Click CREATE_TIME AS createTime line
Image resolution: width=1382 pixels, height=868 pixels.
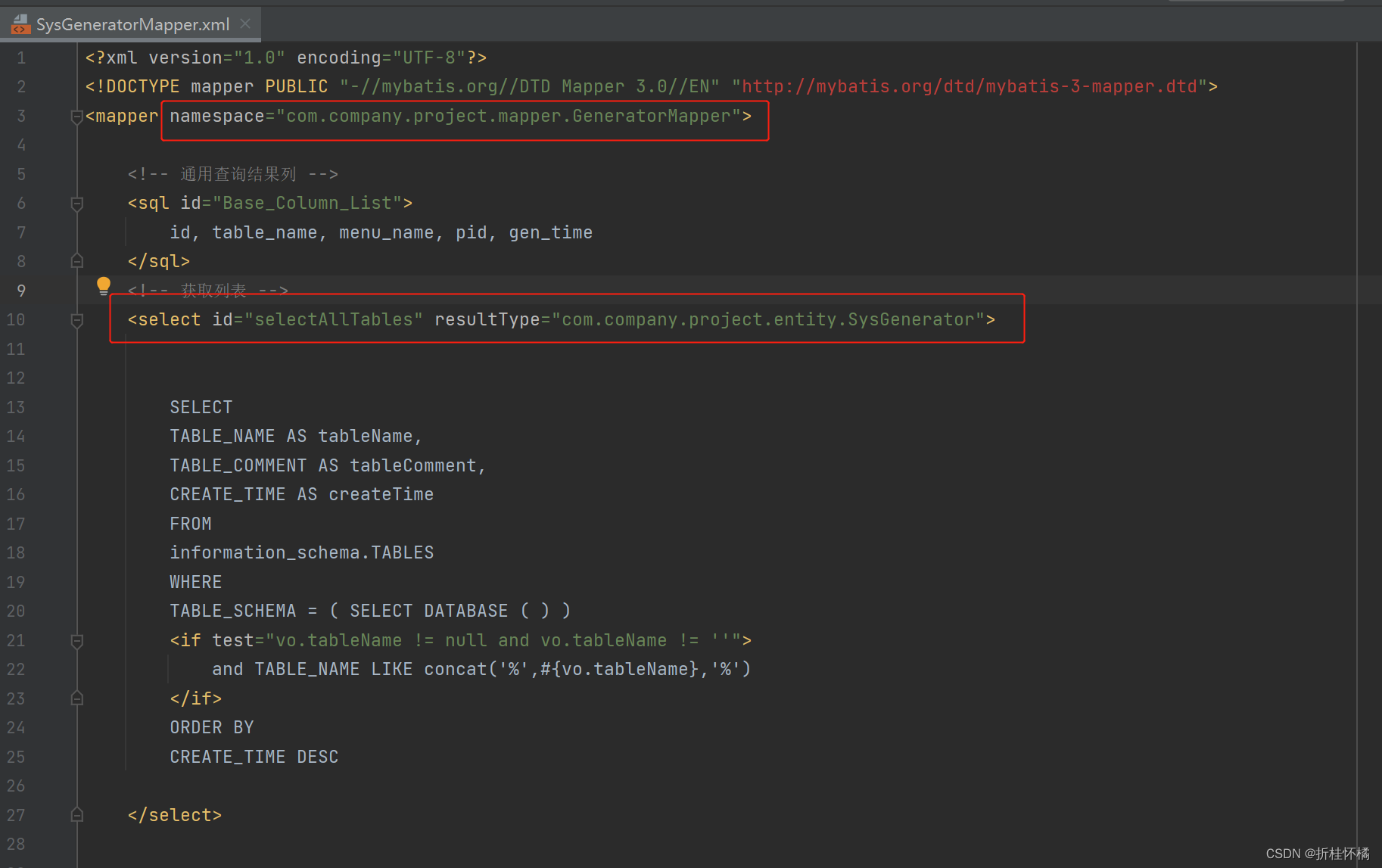[x=301, y=494]
